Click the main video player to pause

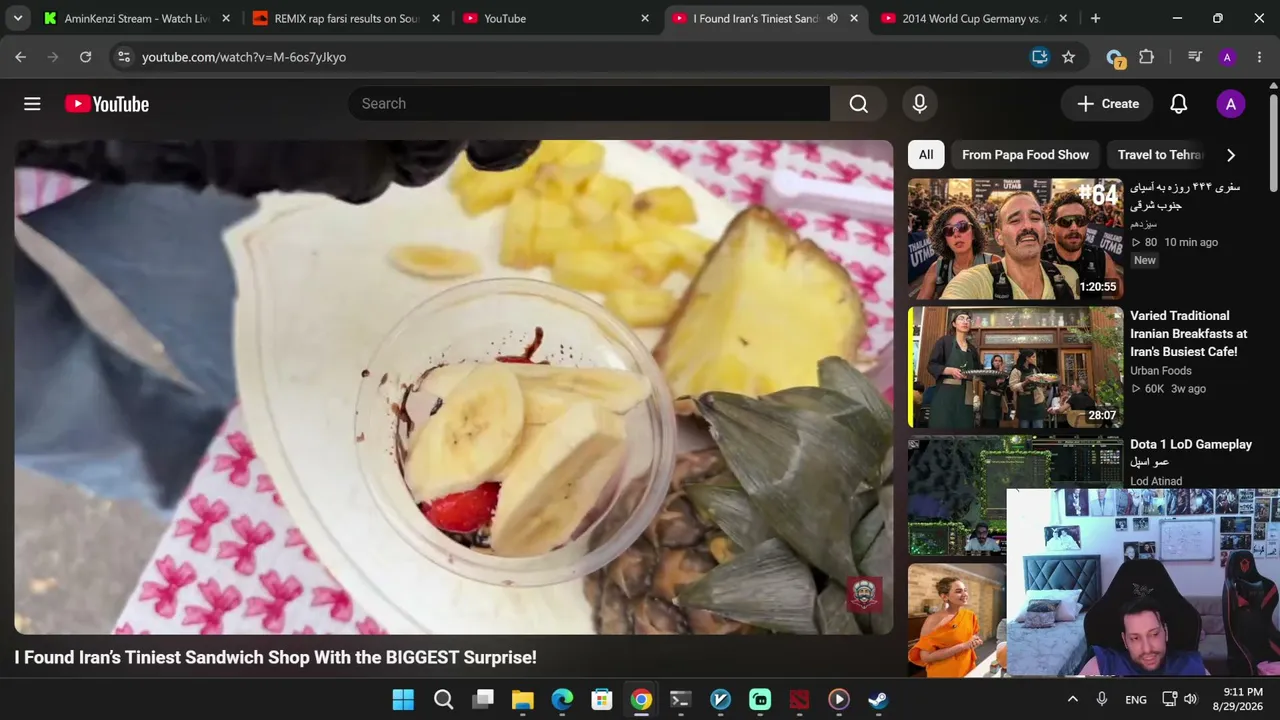coord(453,387)
